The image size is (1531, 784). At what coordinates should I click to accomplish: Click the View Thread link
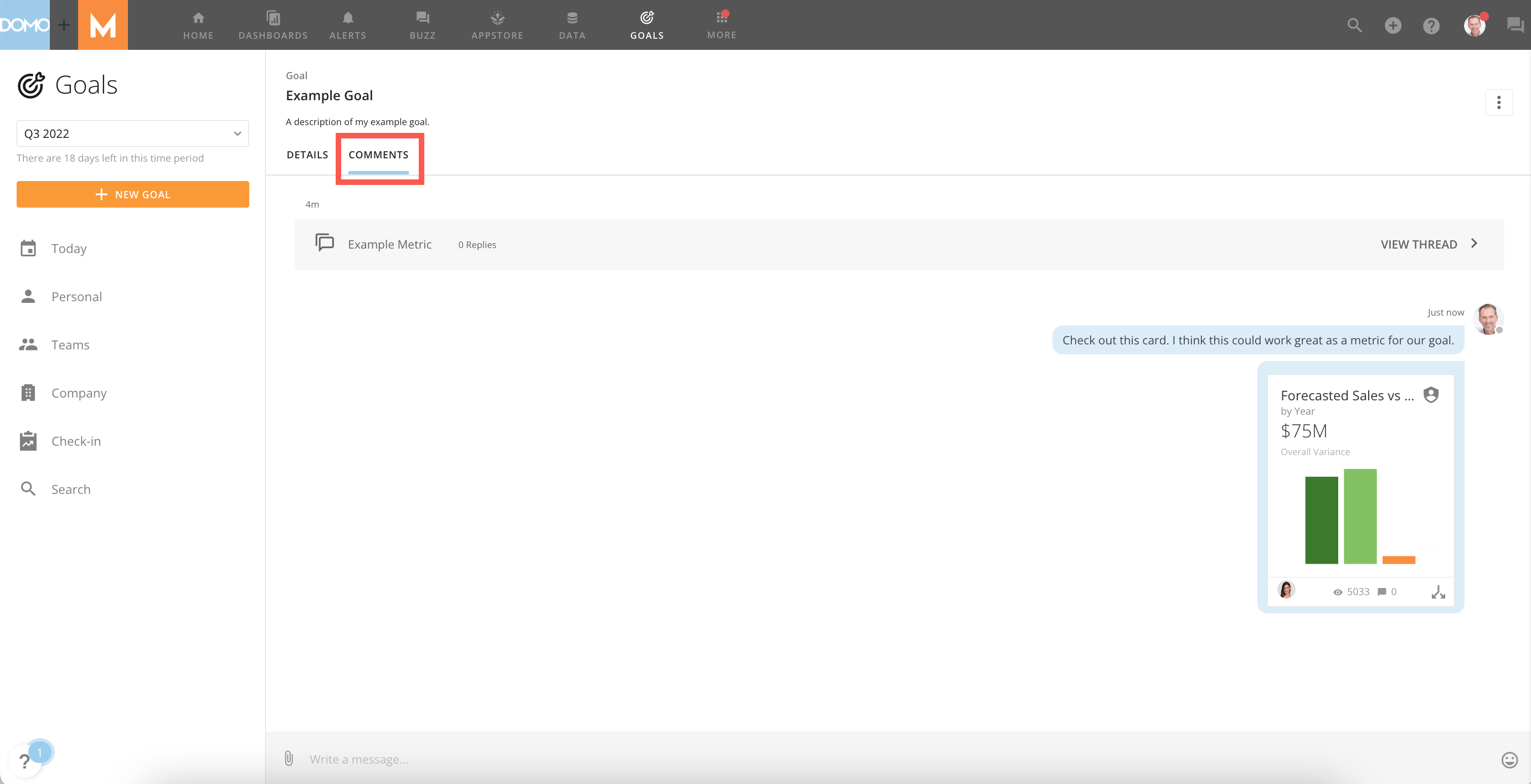coord(1419,244)
